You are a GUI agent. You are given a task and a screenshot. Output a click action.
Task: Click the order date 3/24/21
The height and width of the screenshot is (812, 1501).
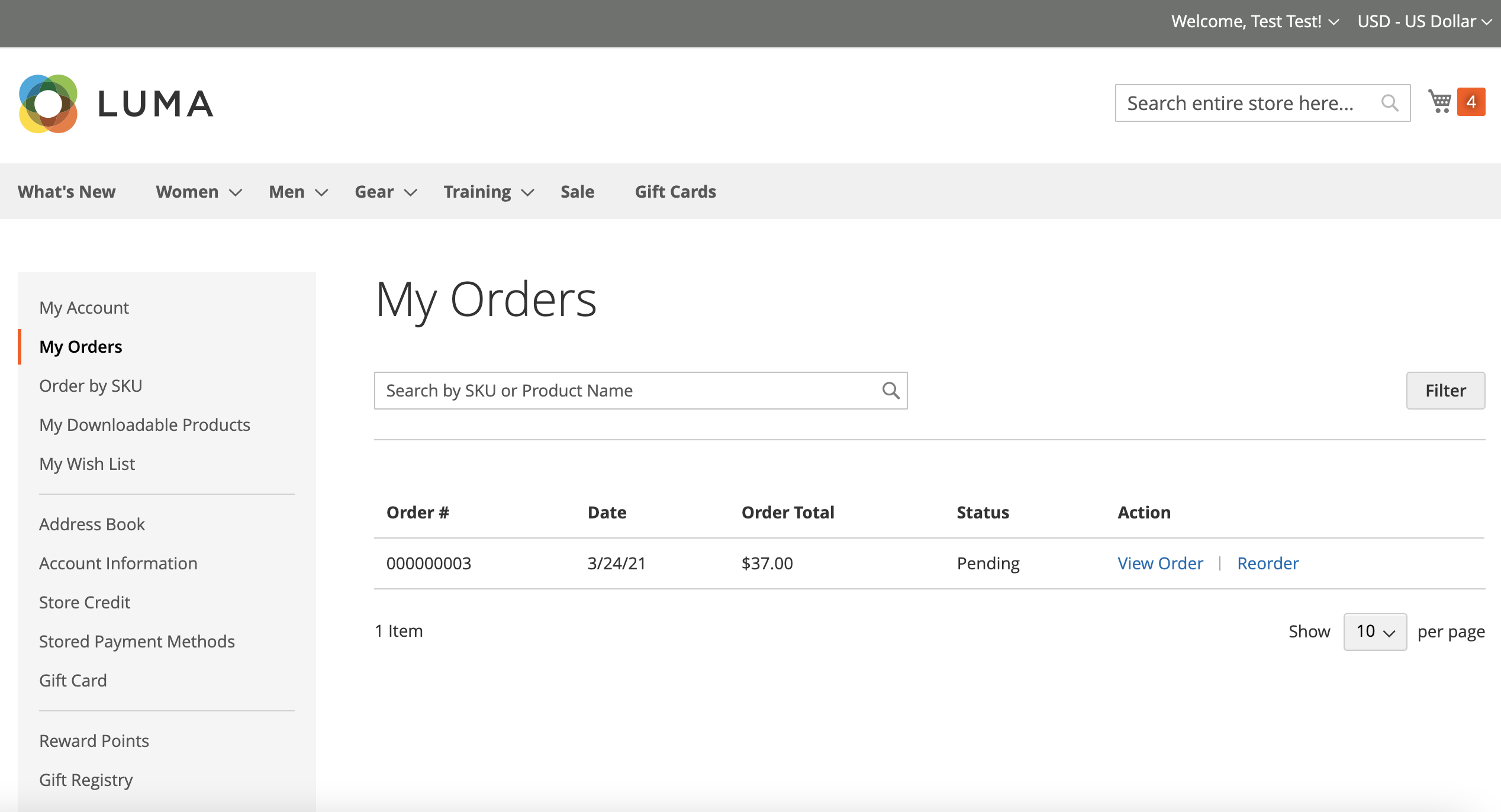coord(616,563)
